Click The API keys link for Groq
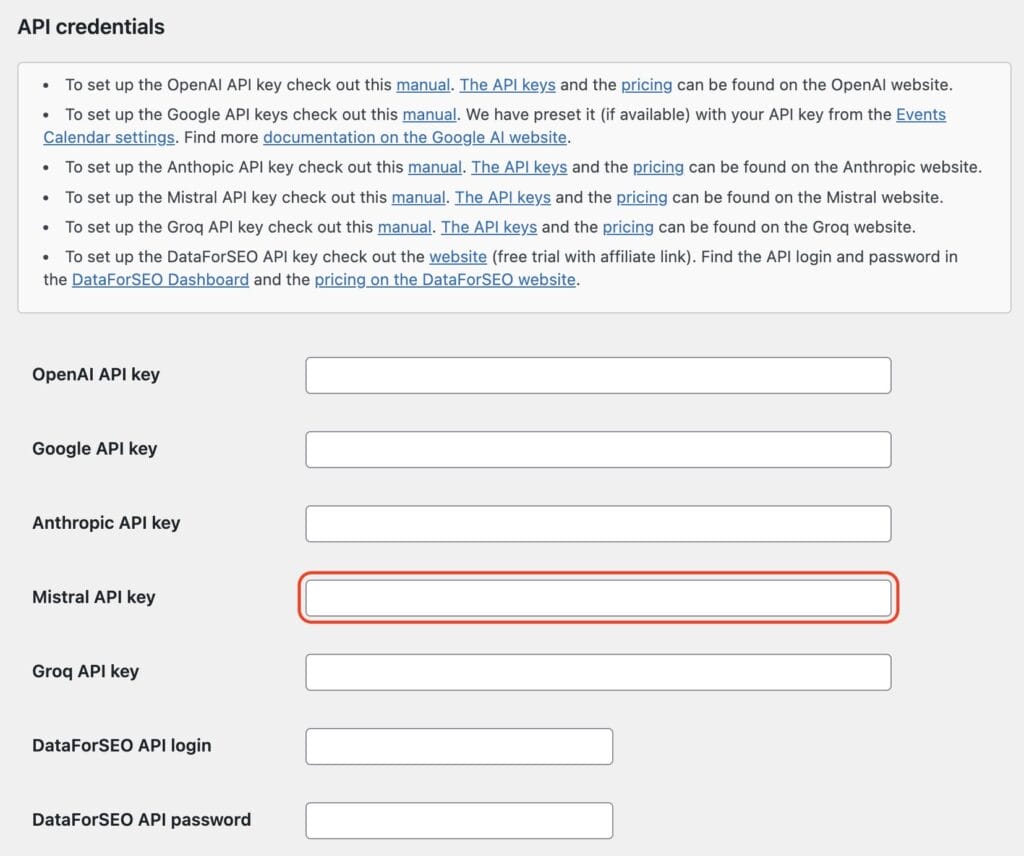Viewport: 1024px width, 856px height. pyautogui.click(x=489, y=227)
